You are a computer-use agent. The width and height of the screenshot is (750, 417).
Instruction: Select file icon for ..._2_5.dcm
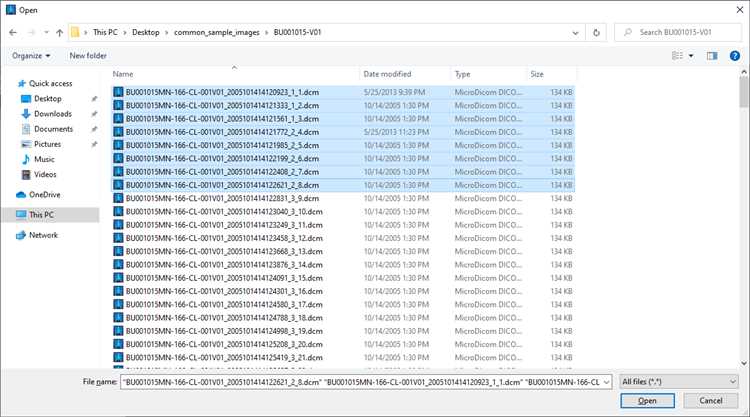118,145
